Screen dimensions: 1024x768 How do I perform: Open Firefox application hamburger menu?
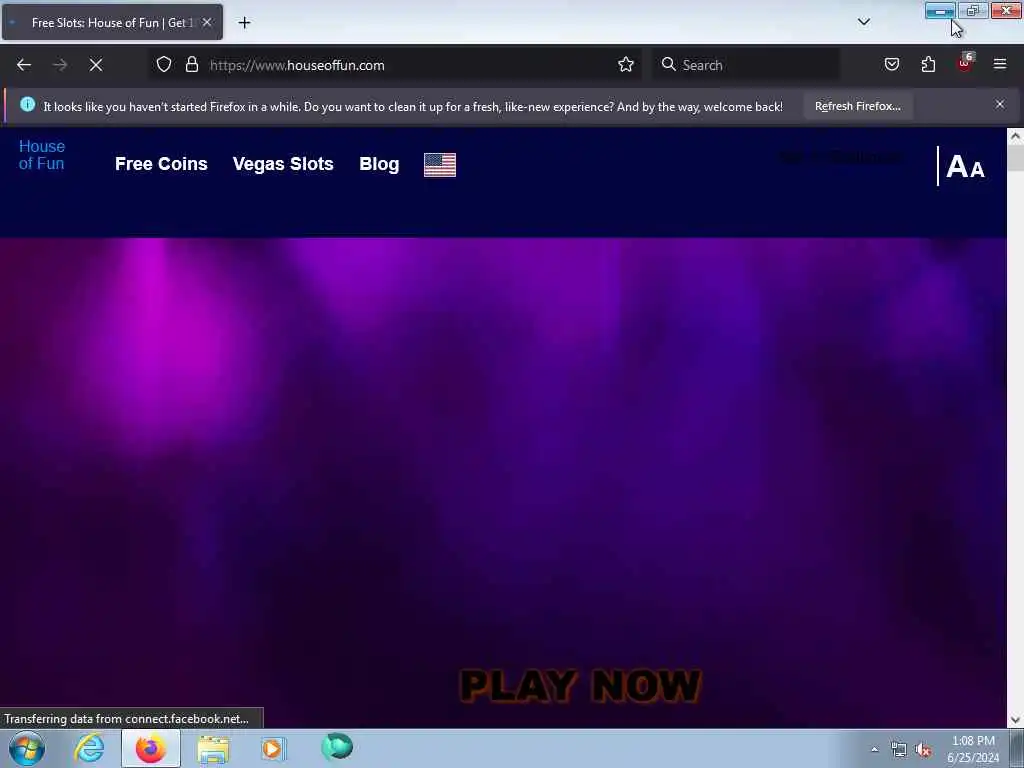(x=1000, y=64)
